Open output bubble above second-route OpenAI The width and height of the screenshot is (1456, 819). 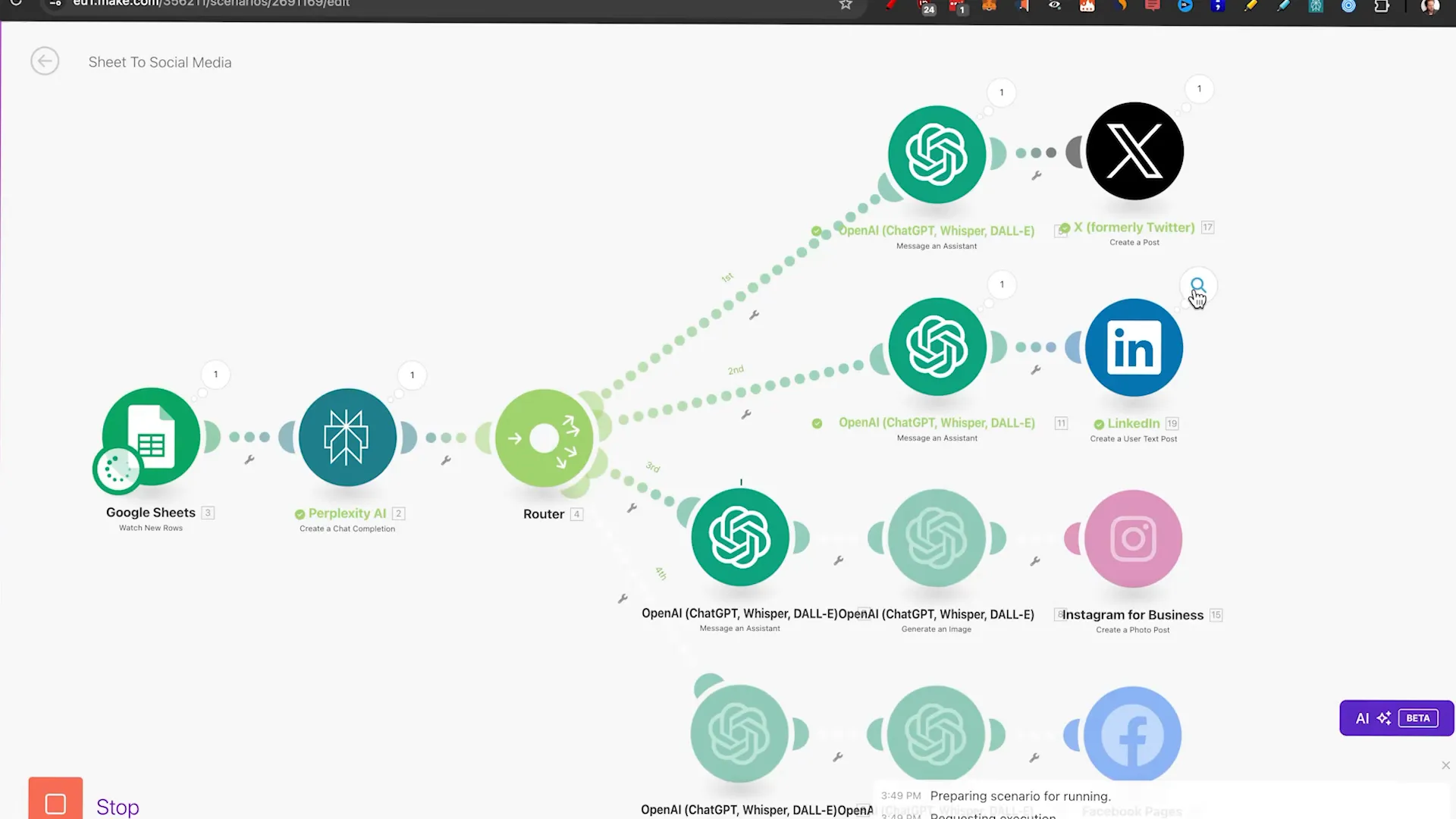pyautogui.click(x=1003, y=284)
